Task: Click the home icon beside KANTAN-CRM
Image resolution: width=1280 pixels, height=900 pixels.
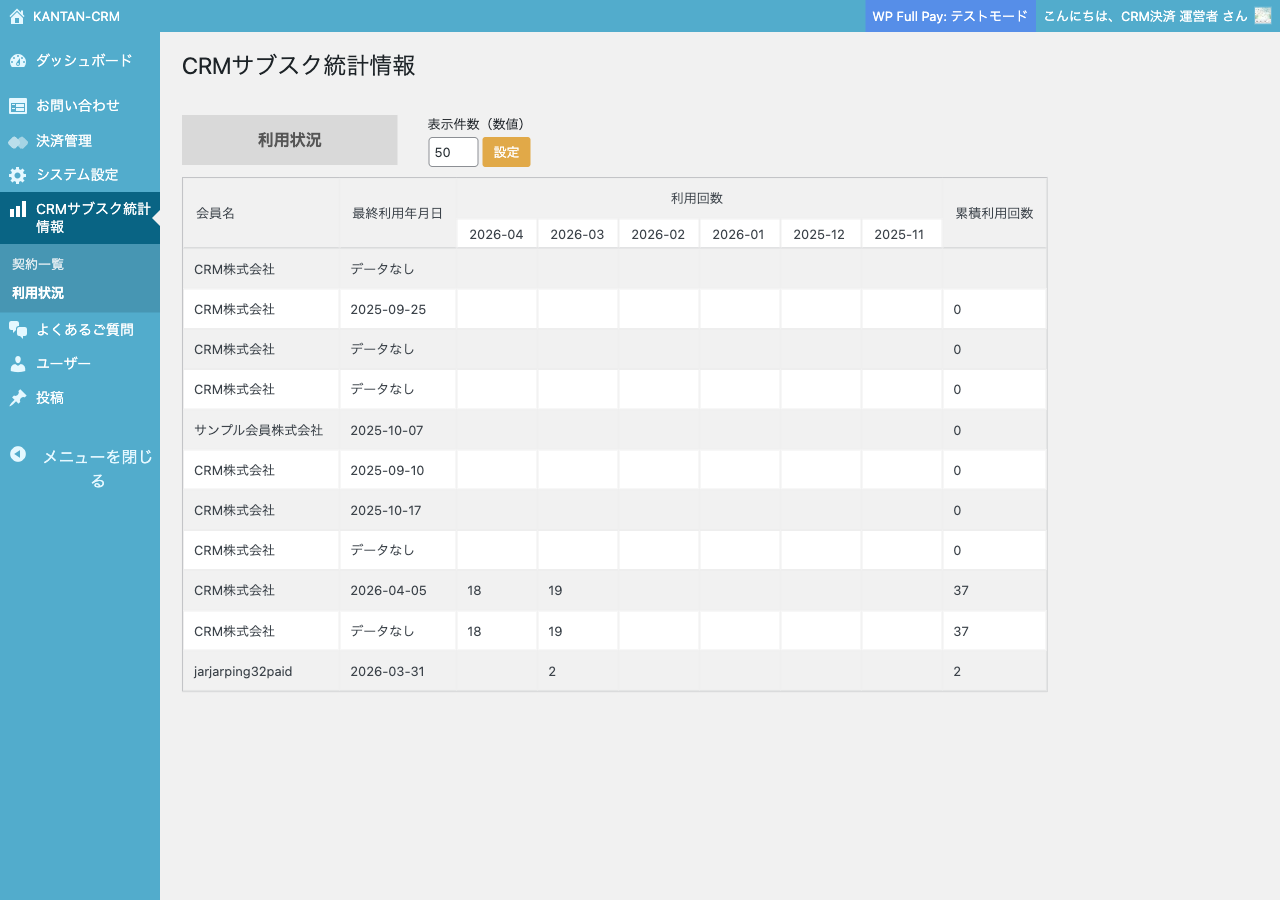Action: point(16,16)
